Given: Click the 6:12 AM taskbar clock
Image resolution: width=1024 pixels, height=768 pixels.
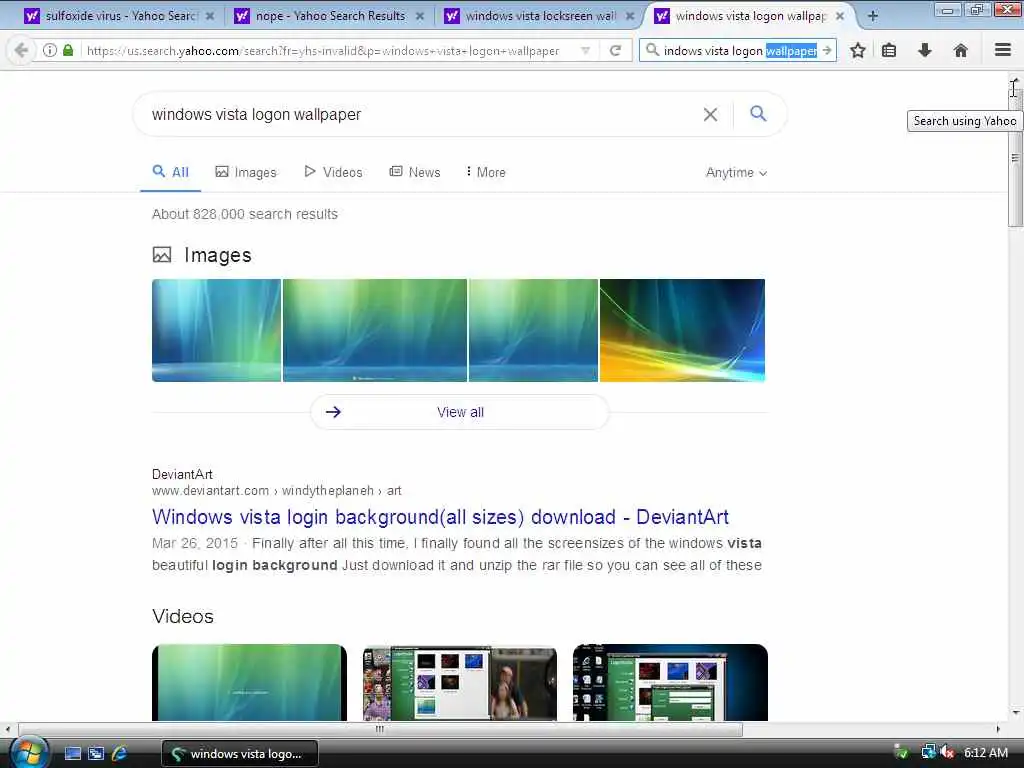Looking at the screenshot, I should point(985,753).
